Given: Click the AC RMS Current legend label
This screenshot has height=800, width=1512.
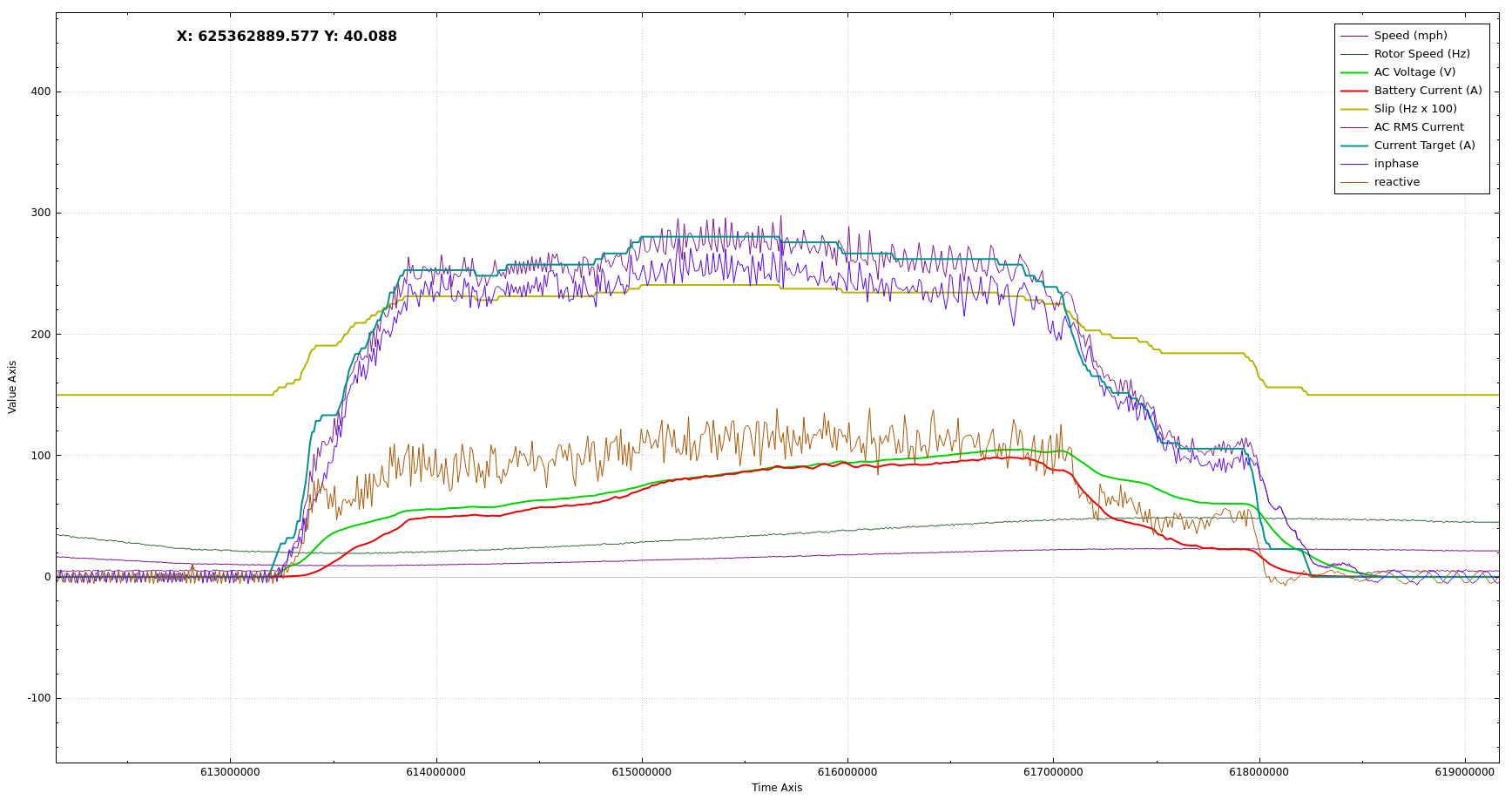Looking at the screenshot, I should tap(1419, 127).
